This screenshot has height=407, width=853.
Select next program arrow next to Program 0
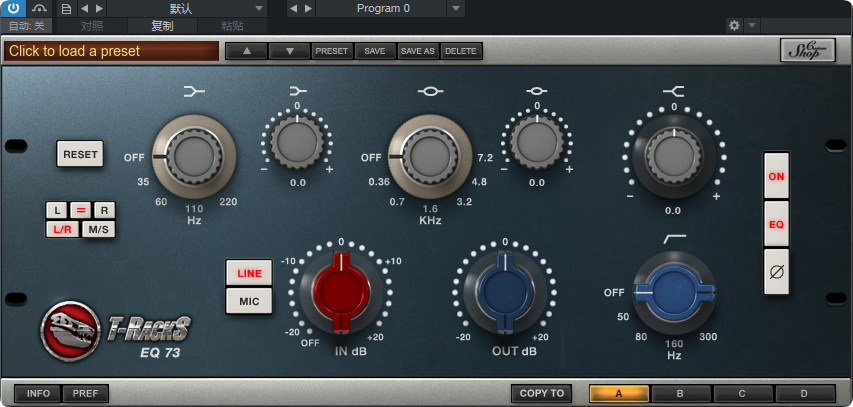click(x=308, y=9)
